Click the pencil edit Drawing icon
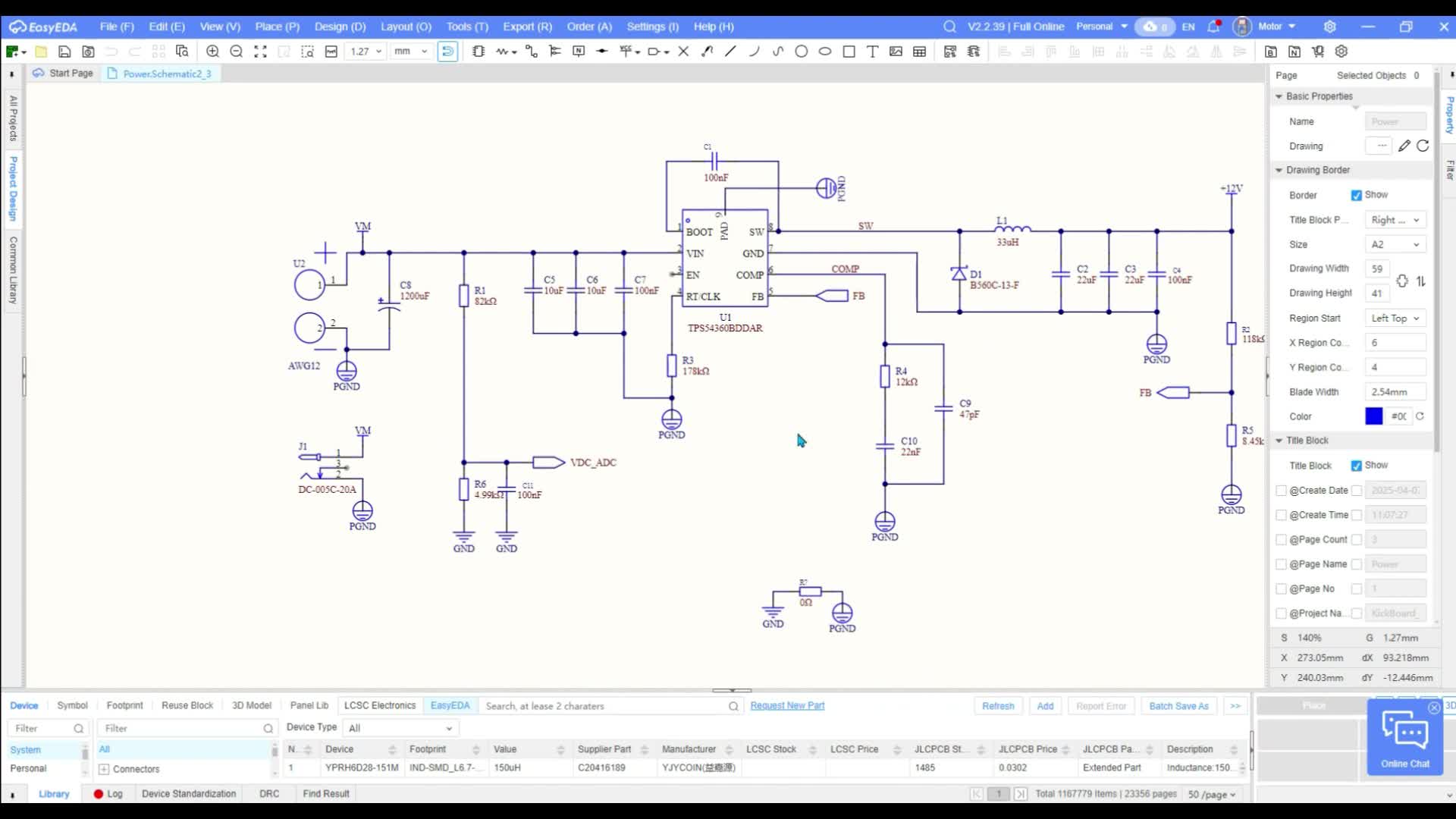1456x819 pixels. (1404, 146)
